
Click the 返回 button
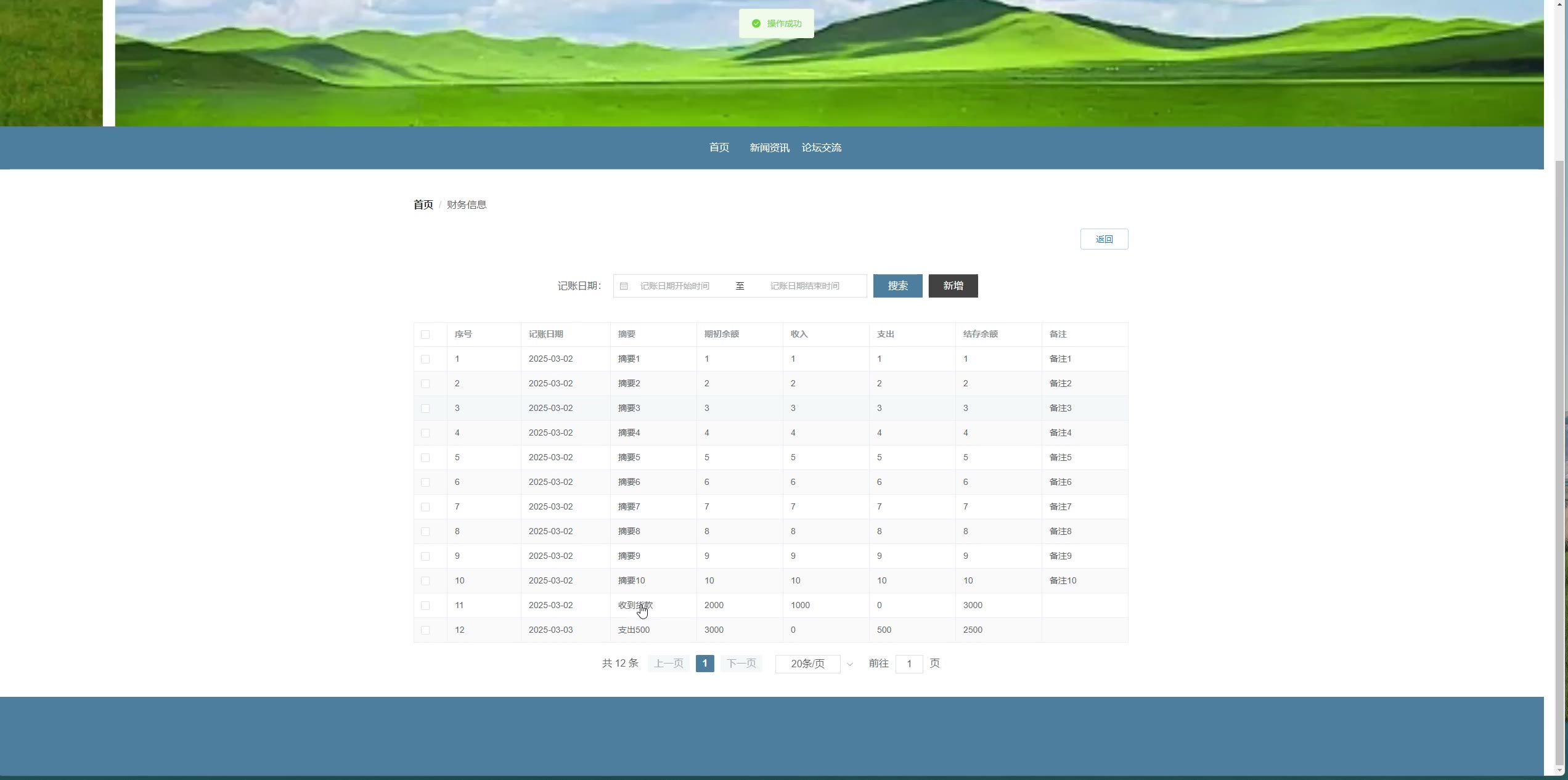click(x=1104, y=239)
